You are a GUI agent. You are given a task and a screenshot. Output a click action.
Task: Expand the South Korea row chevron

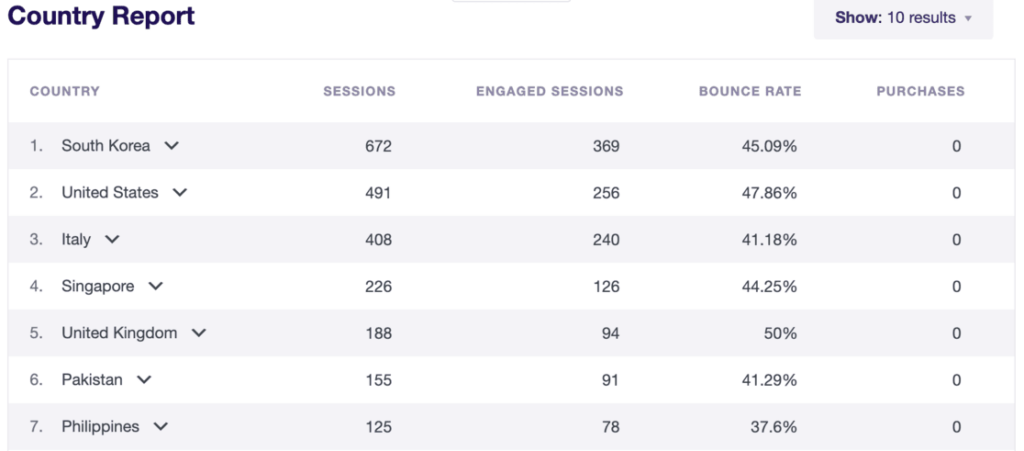[x=172, y=146]
